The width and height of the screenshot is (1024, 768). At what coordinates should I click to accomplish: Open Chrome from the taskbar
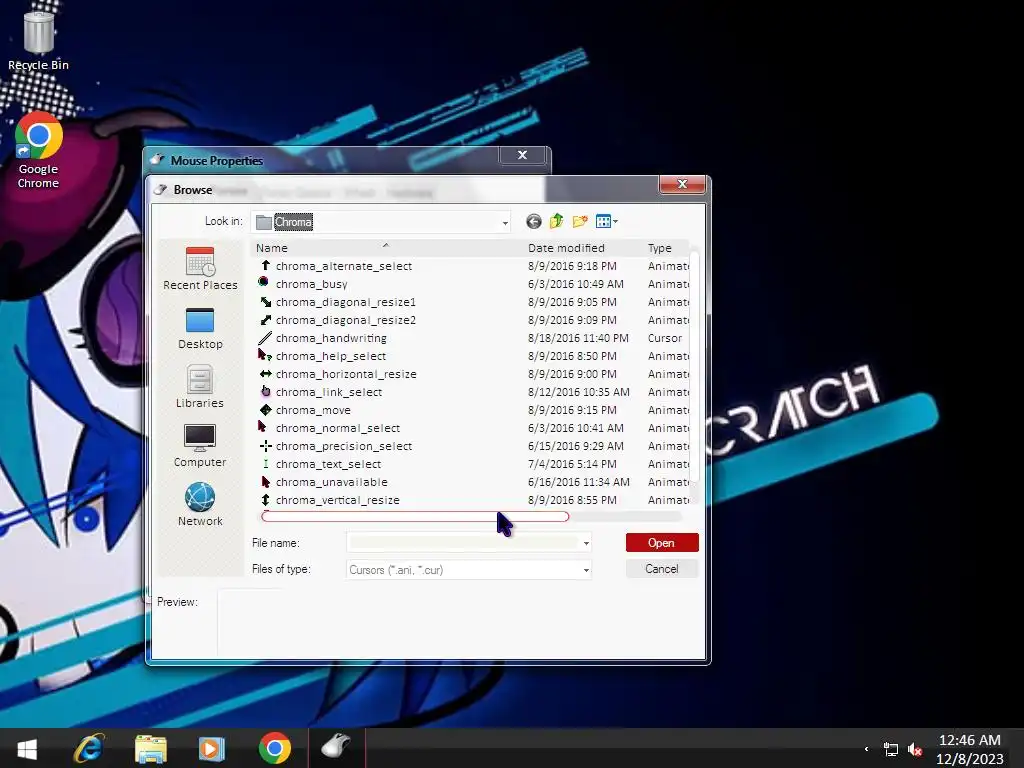coord(274,748)
